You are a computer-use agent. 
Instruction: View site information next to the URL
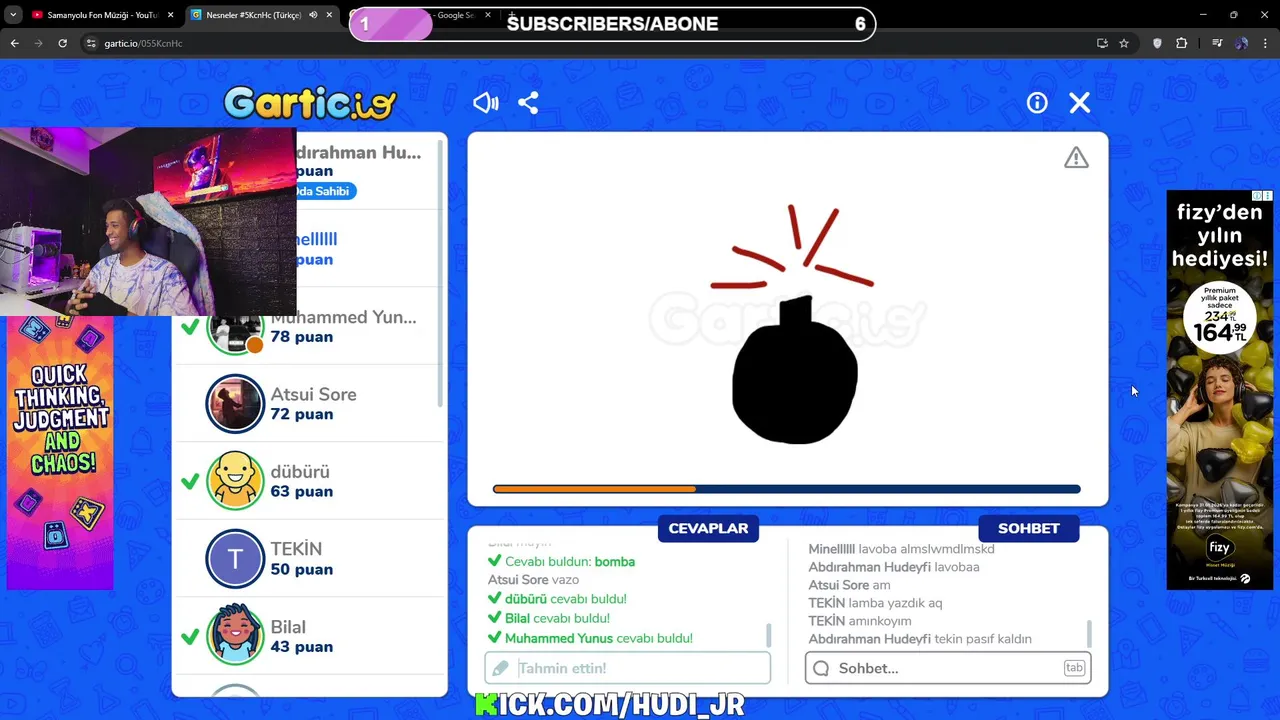point(91,43)
